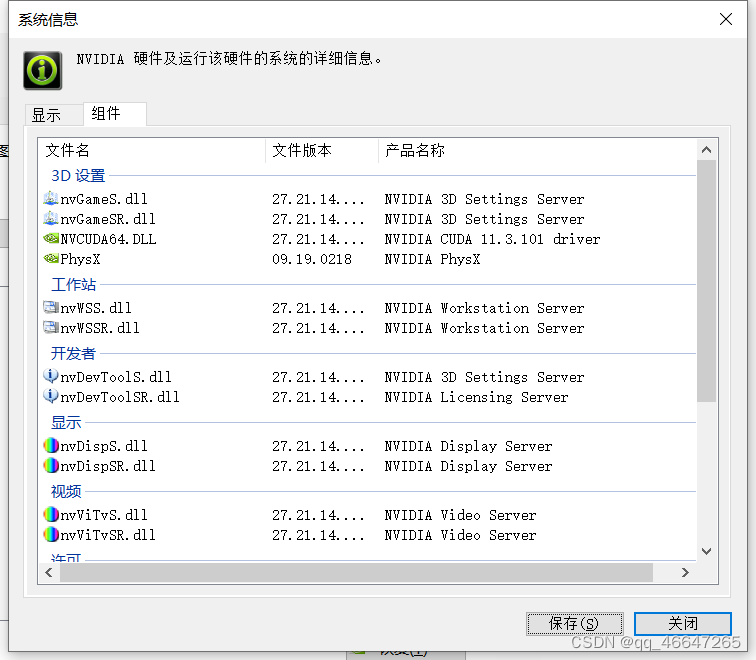The height and width of the screenshot is (660, 756).
Task: Click the NVCUDA64.DLL version 27.21.14....
Action: [x=318, y=239]
